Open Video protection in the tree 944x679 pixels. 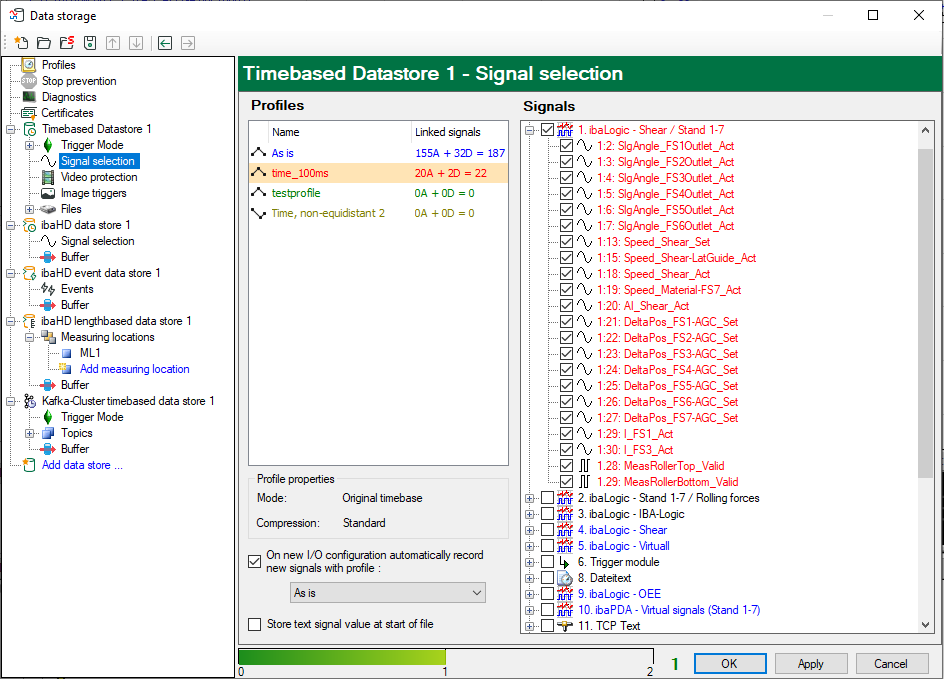[x=99, y=177]
